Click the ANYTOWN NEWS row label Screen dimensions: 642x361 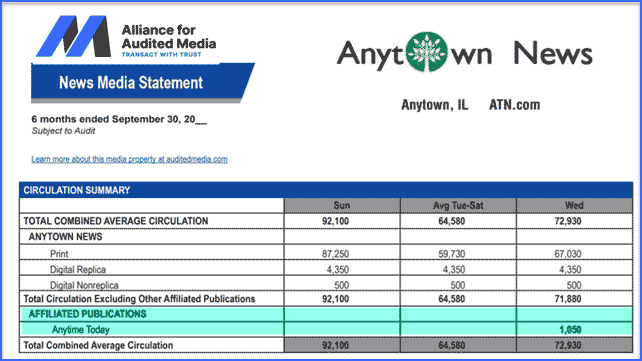[66, 237]
